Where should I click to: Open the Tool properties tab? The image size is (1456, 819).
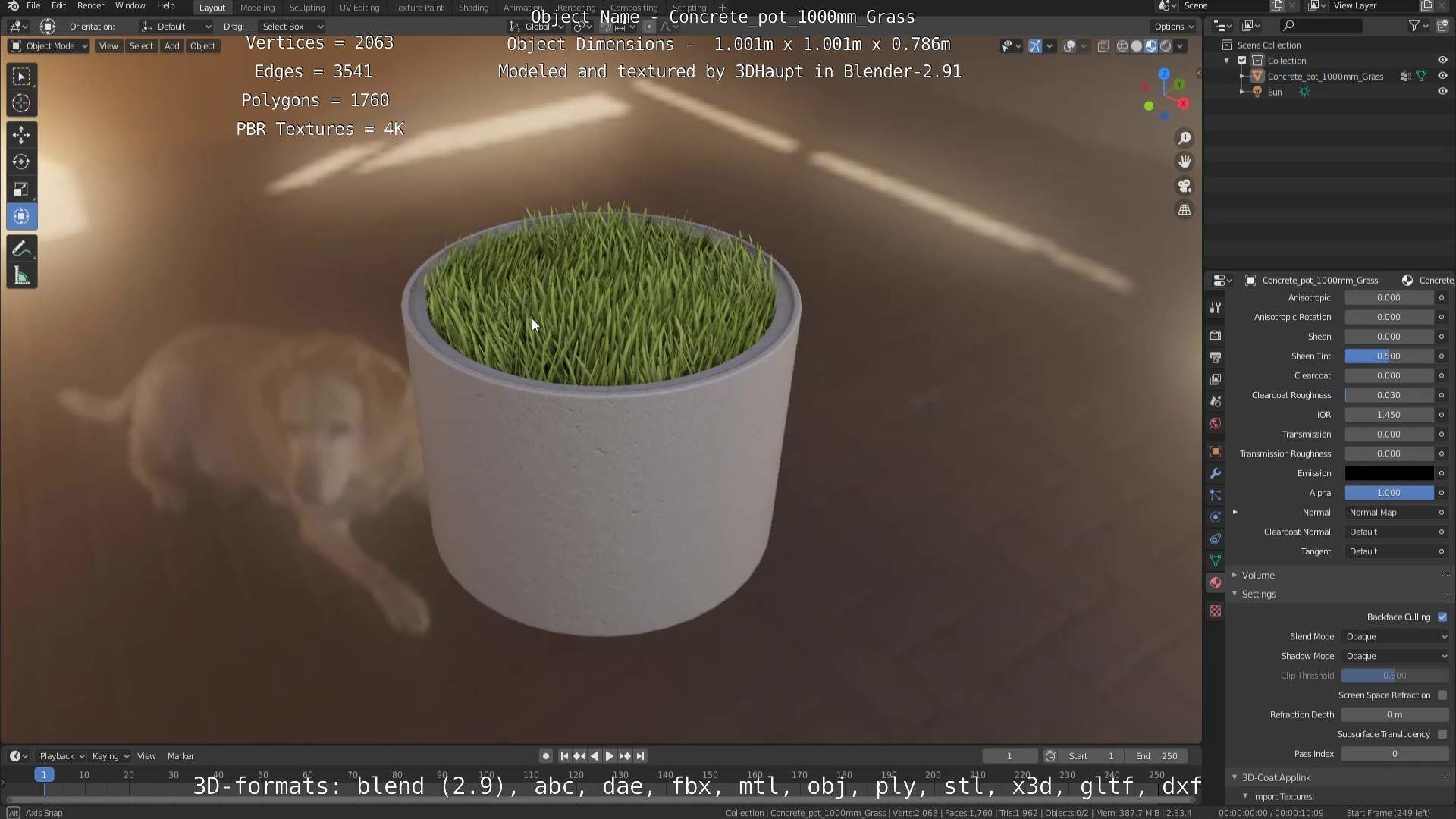click(1216, 308)
